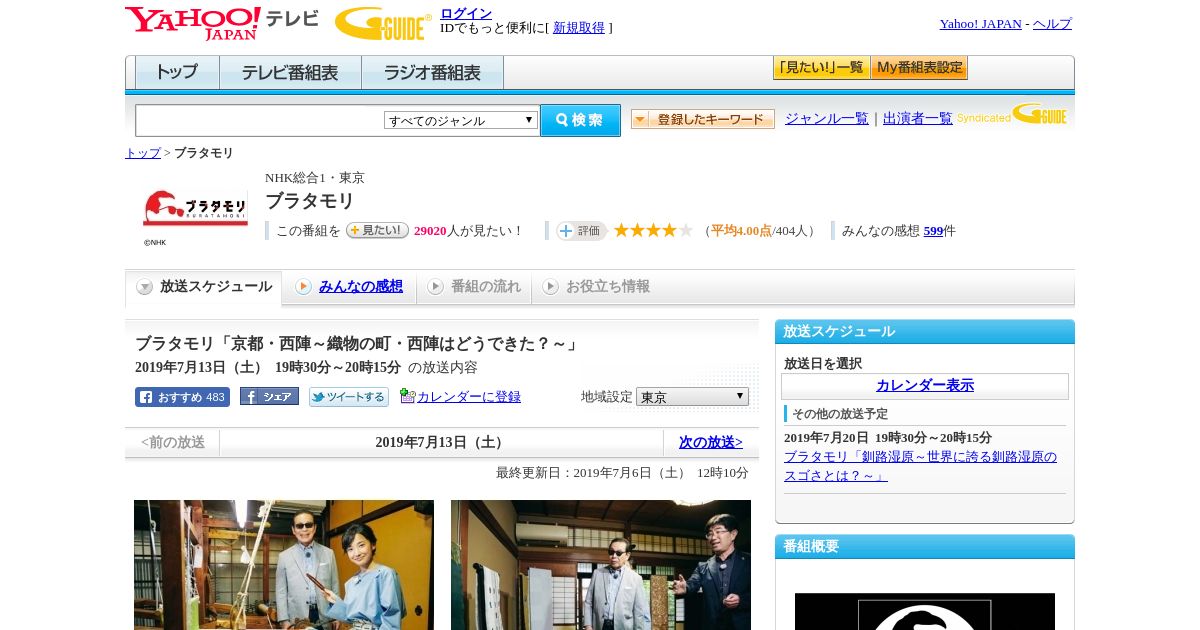Expand the すべてのジャンル genre dropdown
This screenshot has width=1200, height=630.
pyautogui.click(x=461, y=120)
